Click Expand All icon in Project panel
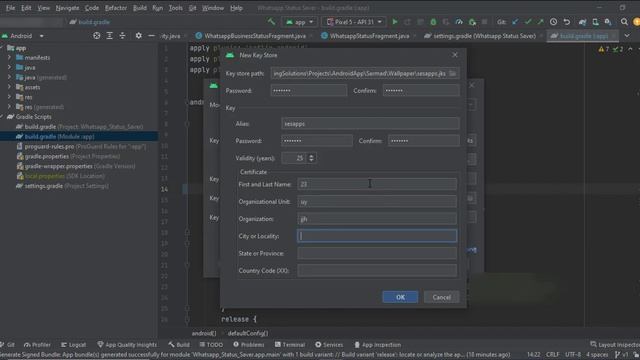 point(109,36)
